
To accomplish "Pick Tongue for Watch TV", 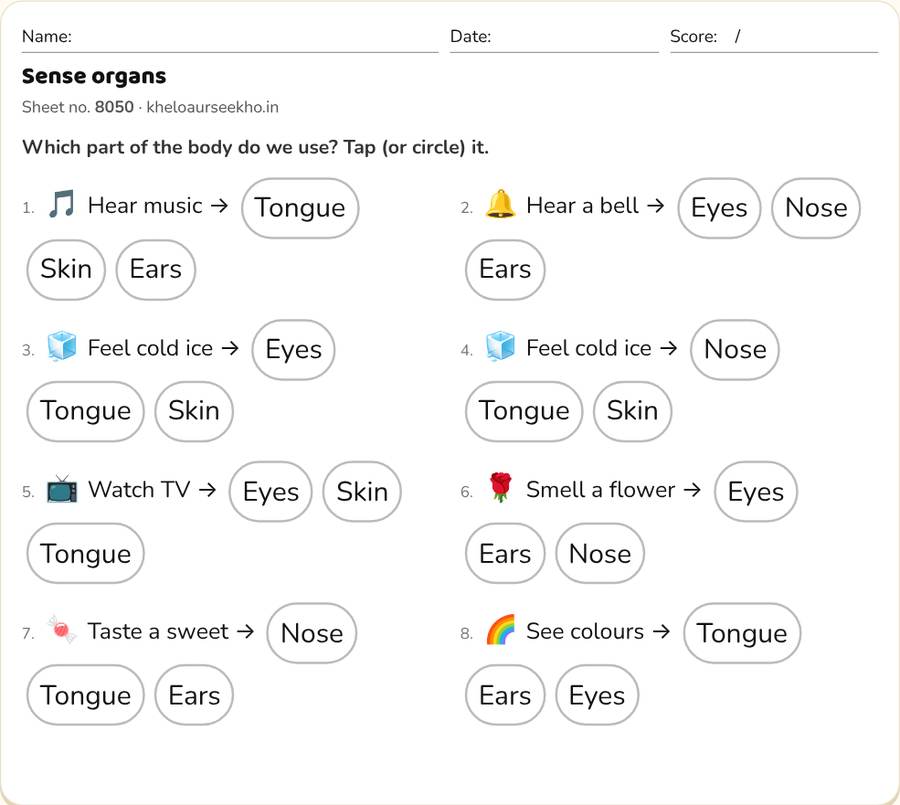I will coord(86,554).
